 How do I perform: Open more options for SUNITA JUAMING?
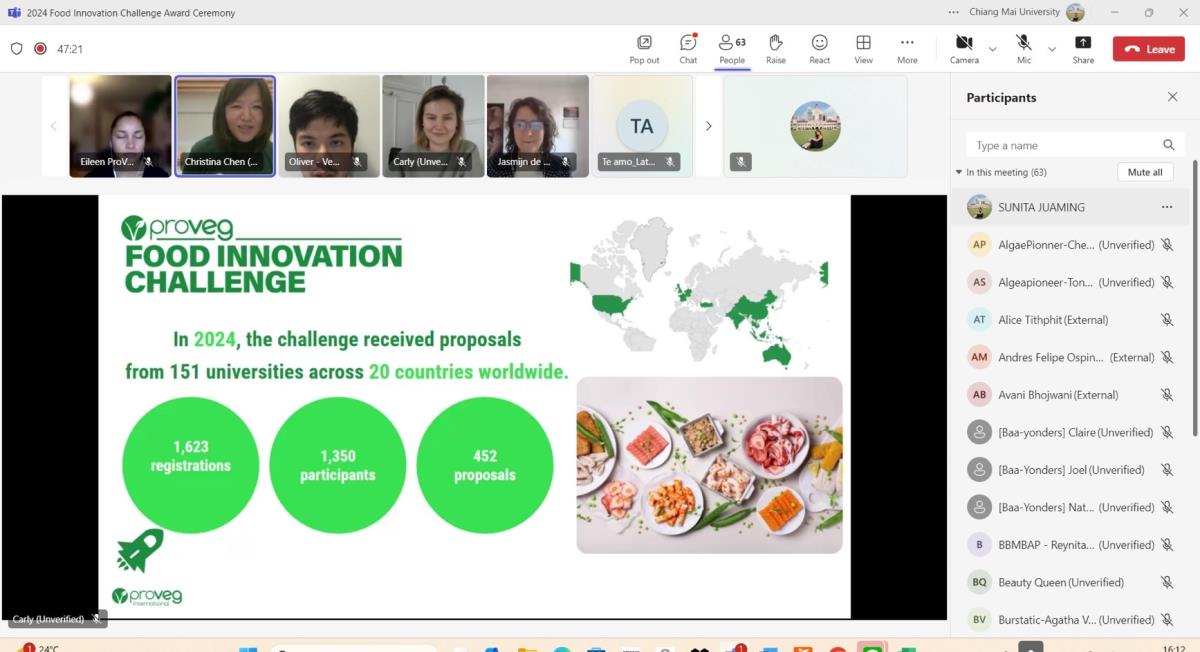1166,207
